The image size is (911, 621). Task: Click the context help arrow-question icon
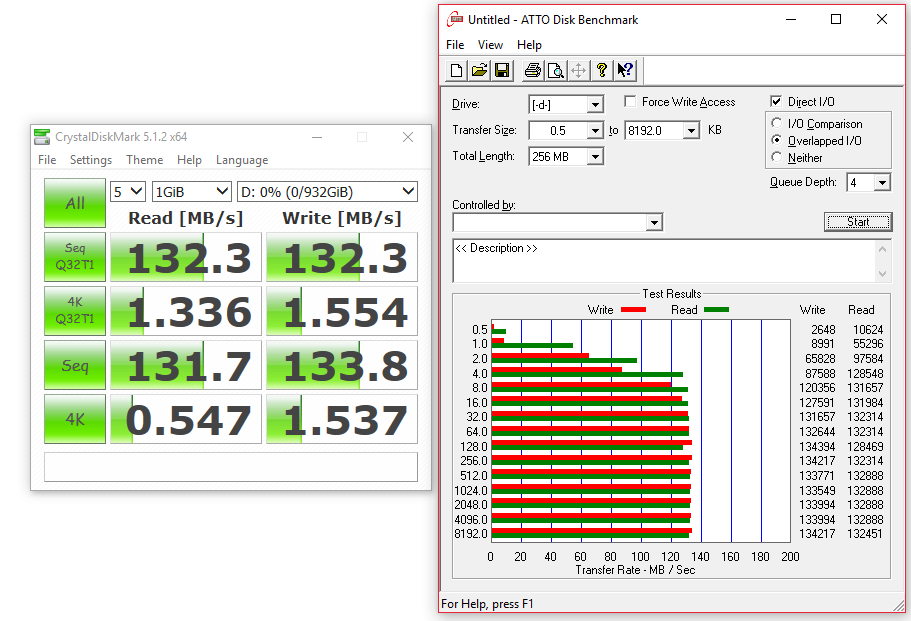tap(625, 70)
